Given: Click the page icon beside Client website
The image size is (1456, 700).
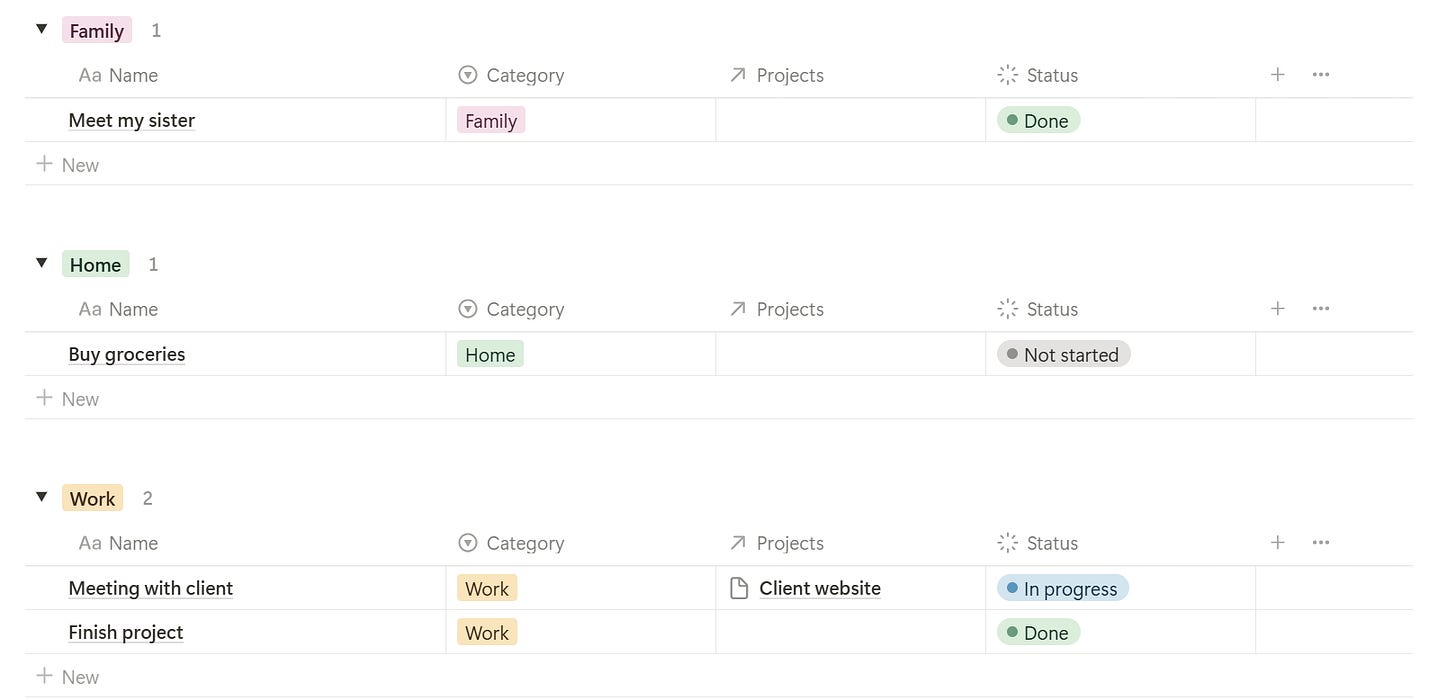Looking at the screenshot, I should click(737, 588).
